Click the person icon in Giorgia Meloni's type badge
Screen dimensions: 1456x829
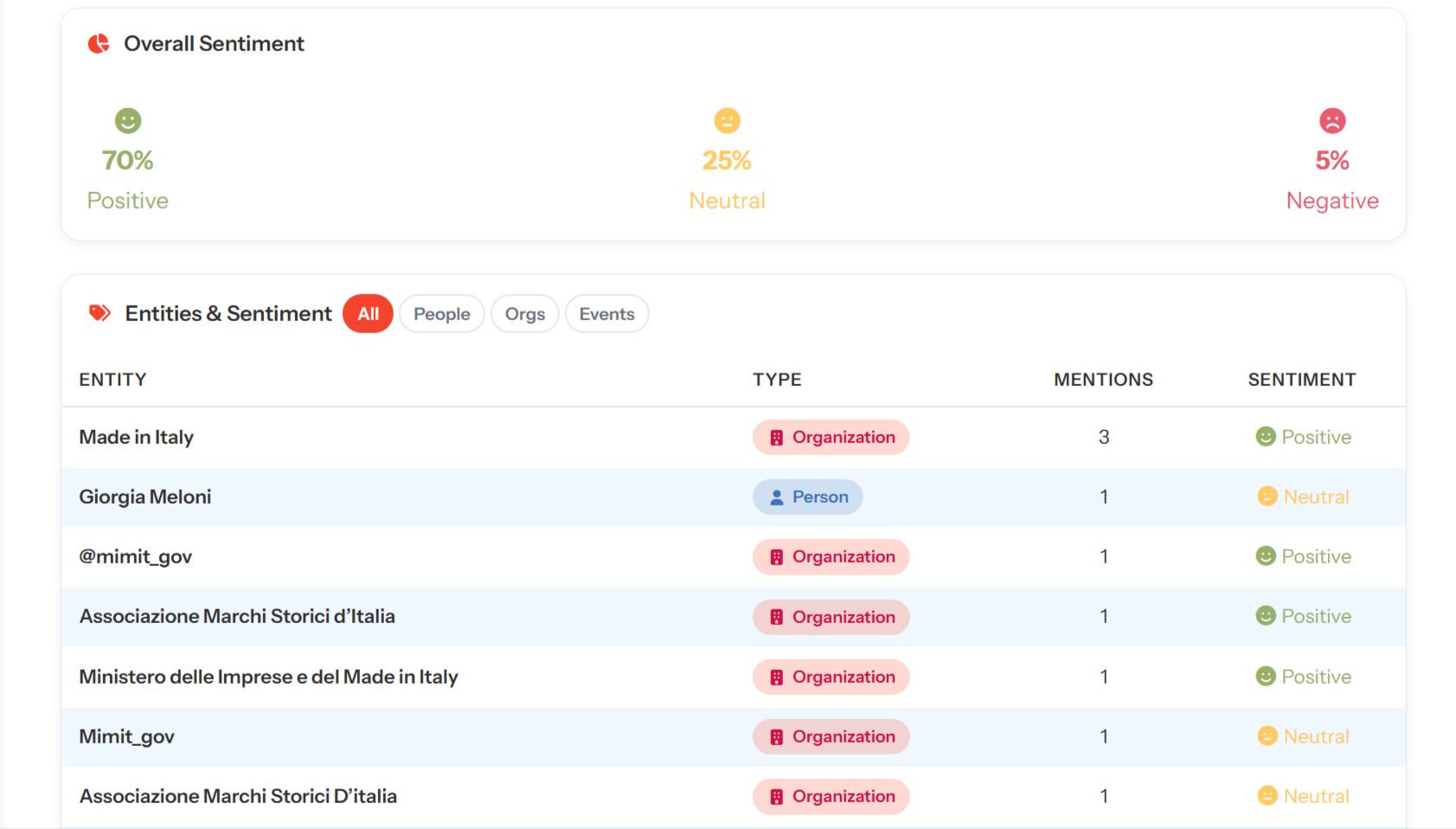[776, 498]
